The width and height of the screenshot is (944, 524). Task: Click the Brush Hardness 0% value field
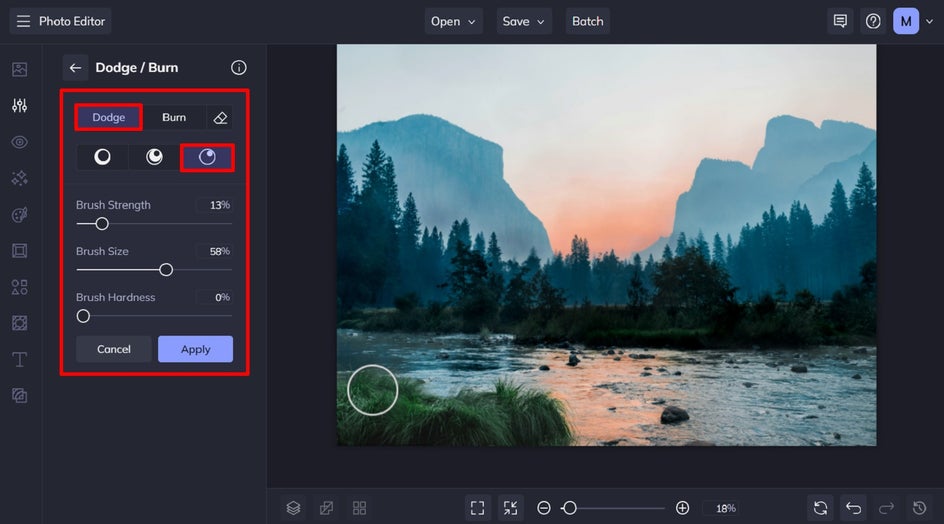214,297
